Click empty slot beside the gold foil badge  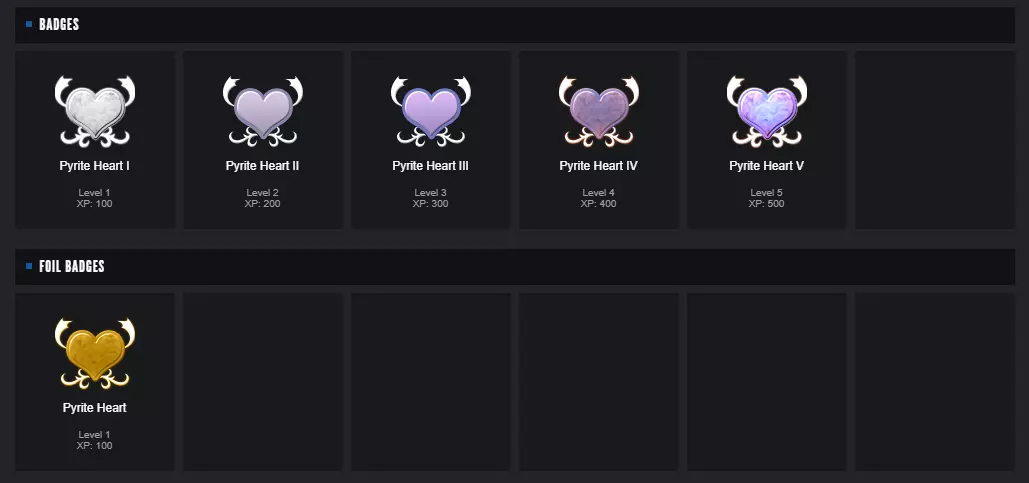262,382
